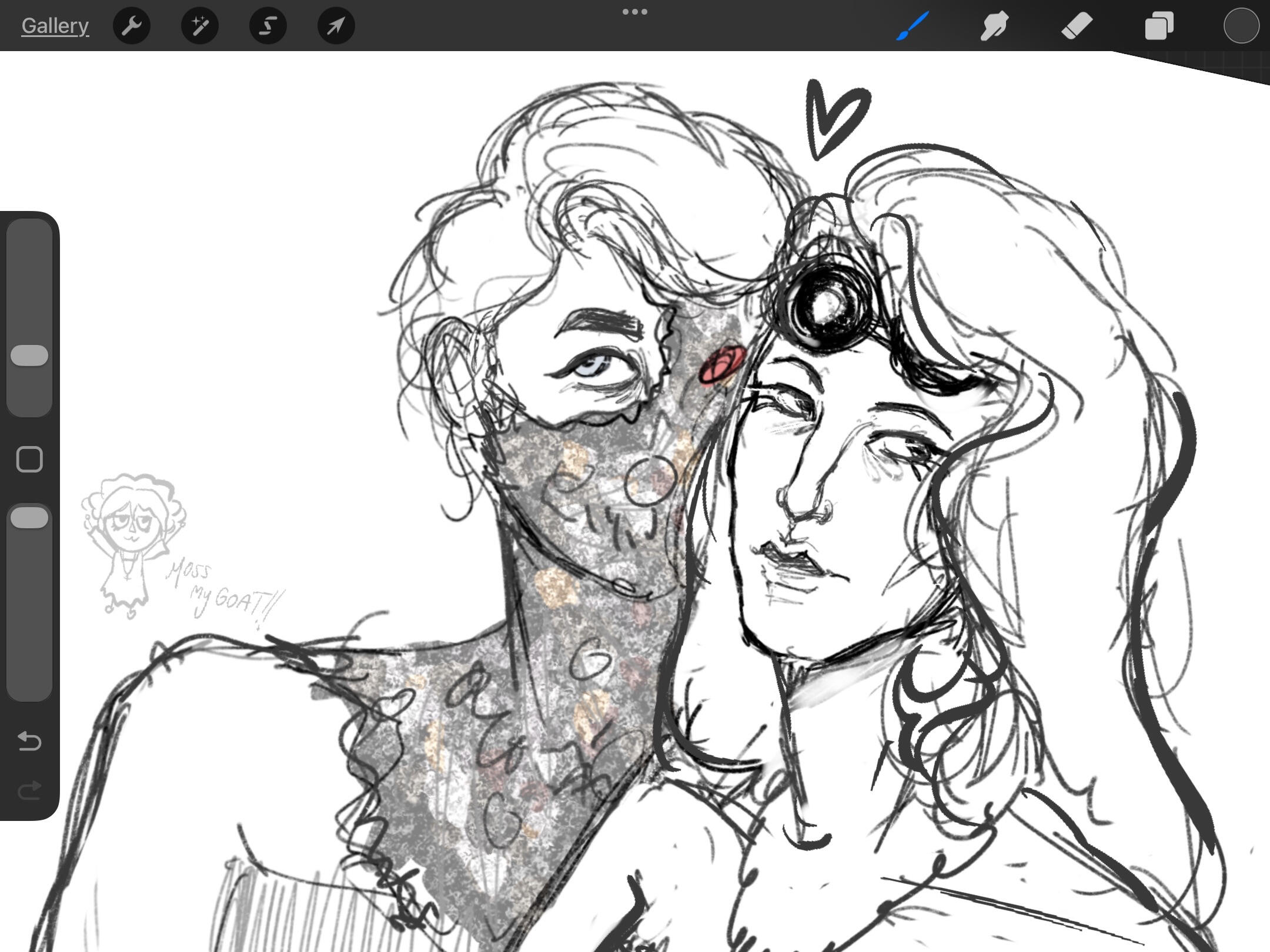The image size is (1270, 952).
Task: Open the active color circle swatch
Action: [1241, 26]
